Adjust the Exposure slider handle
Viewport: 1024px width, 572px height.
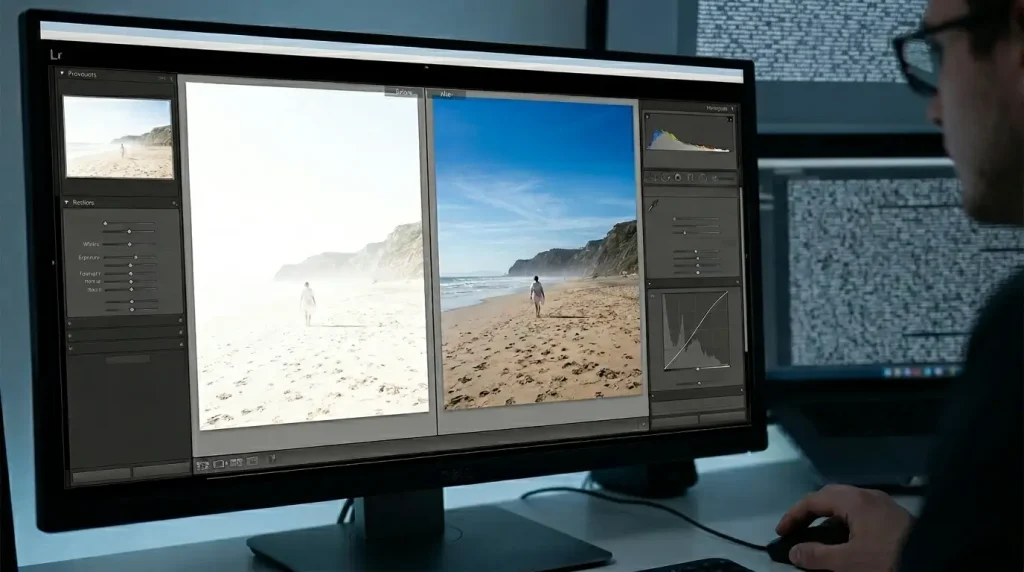click(136, 257)
